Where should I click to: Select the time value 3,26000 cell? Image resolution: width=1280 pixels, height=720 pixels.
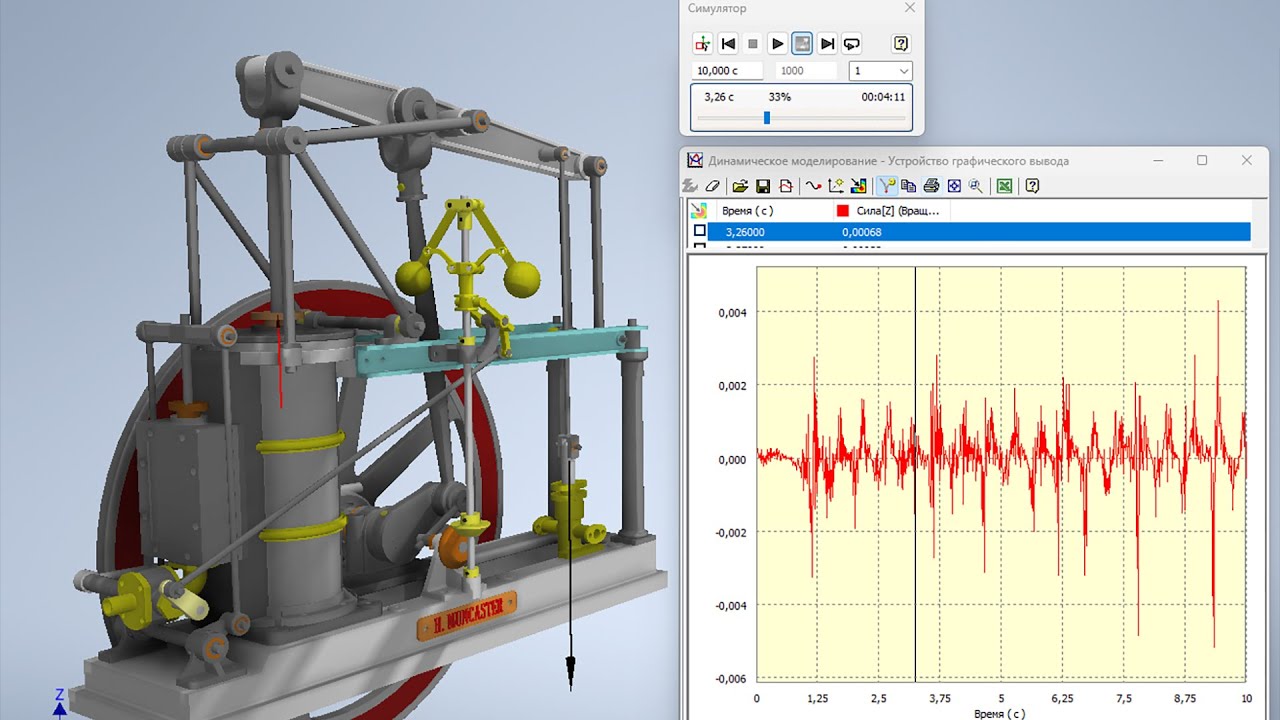coord(743,232)
